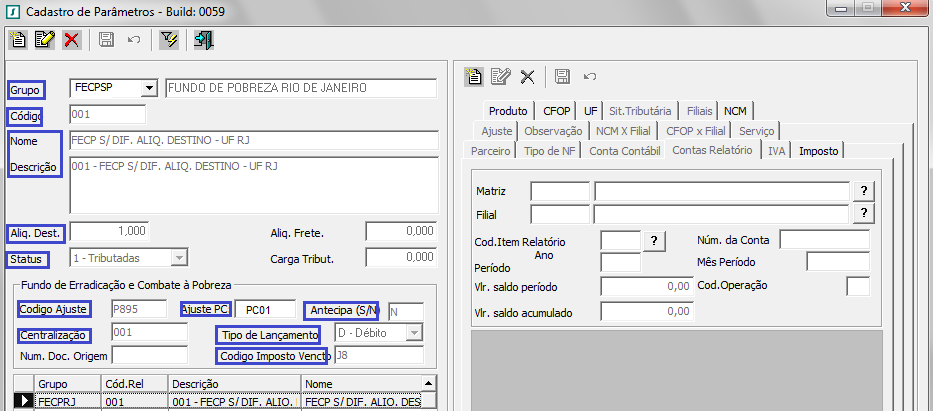The height and width of the screenshot is (411, 933).
Task: Click the Ajuste PC field containing PC01
Action: (x=265, y=309)
